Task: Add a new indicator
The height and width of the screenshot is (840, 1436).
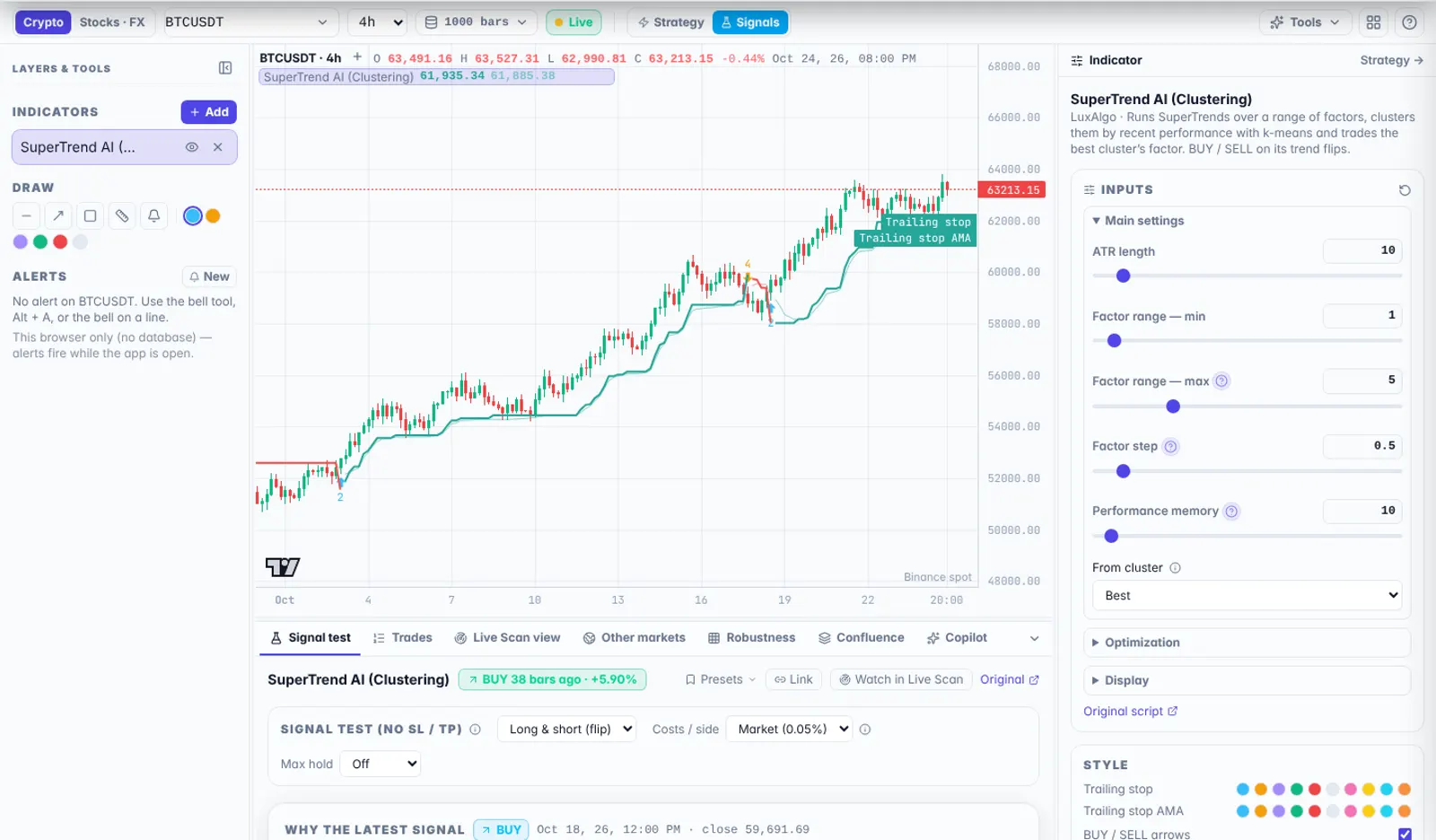Action: [209, 112]
